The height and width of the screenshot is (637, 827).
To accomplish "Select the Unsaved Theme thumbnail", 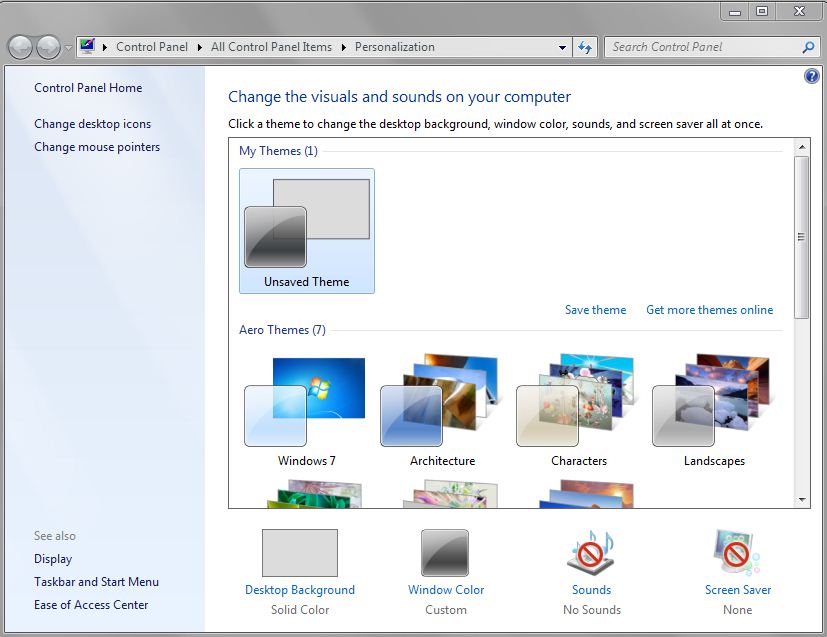I will pyautogui.click(x=307, y=231).
